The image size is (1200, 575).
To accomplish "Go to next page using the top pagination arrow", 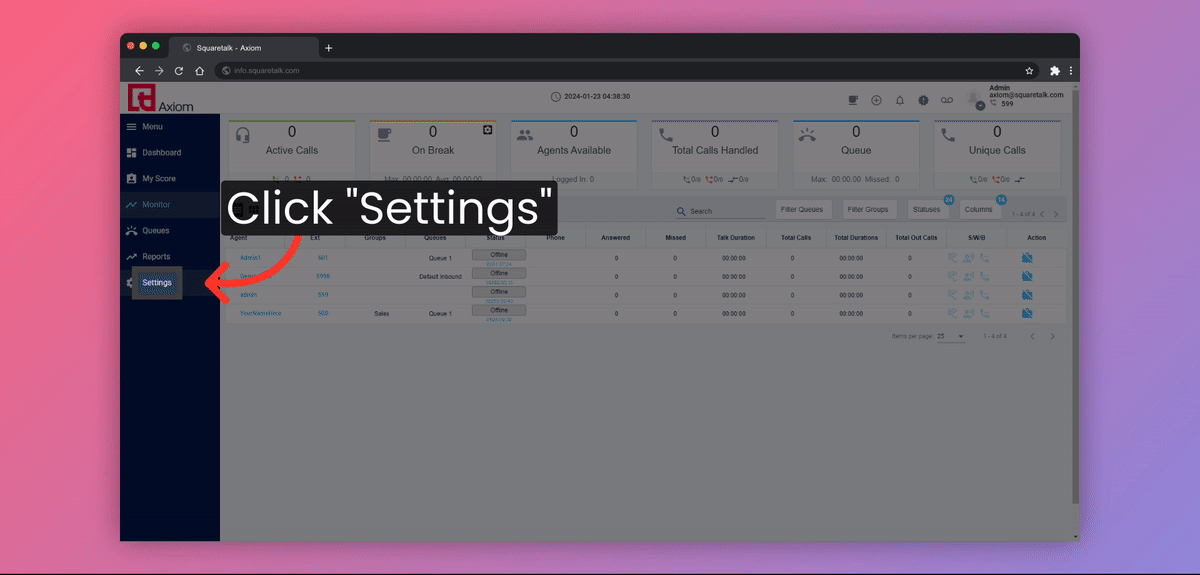I will pos(1056,214).
